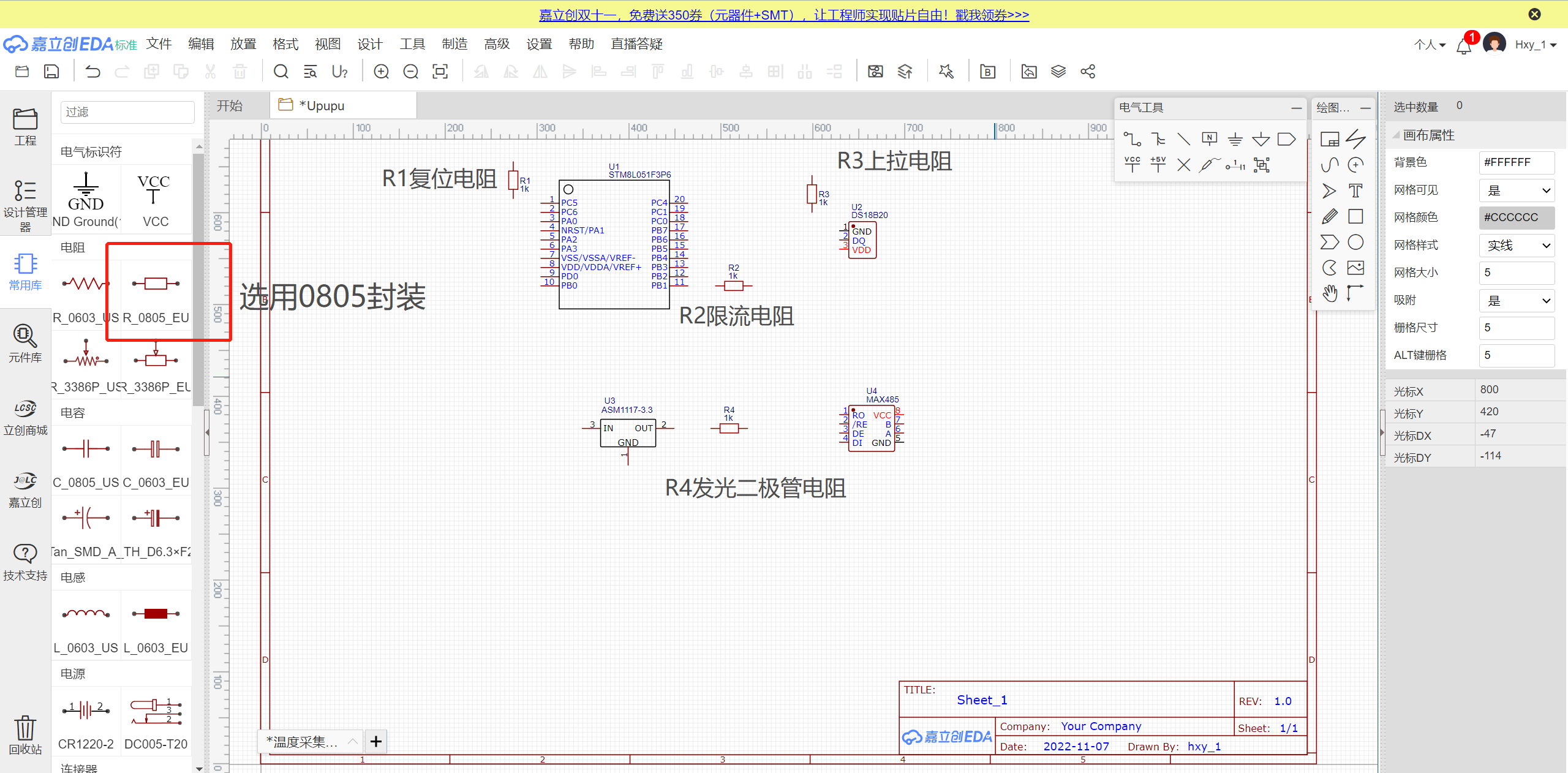Select the ellipse tool in drawing tools
This screenshot has height=773, width=1568.
(1355, 242)
